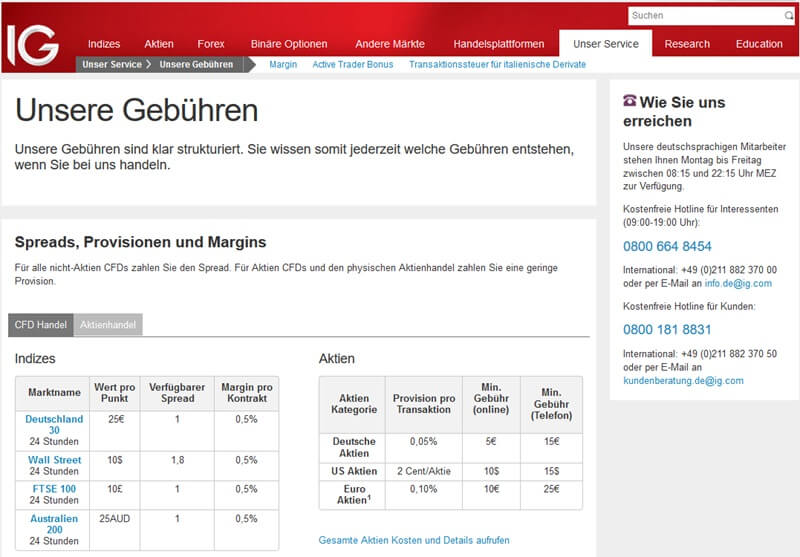Click the IG logo
Image resolution: width=800 pixels, height=557 pixels.
[x=33, y=45]
